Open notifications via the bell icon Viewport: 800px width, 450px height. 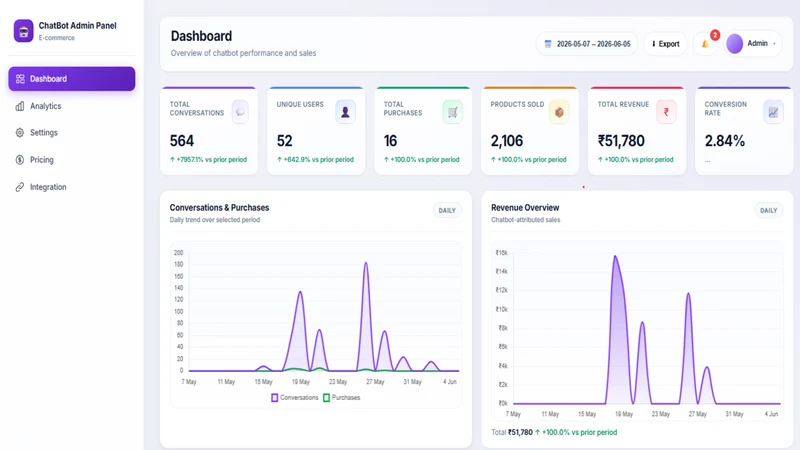coord(705,44)
